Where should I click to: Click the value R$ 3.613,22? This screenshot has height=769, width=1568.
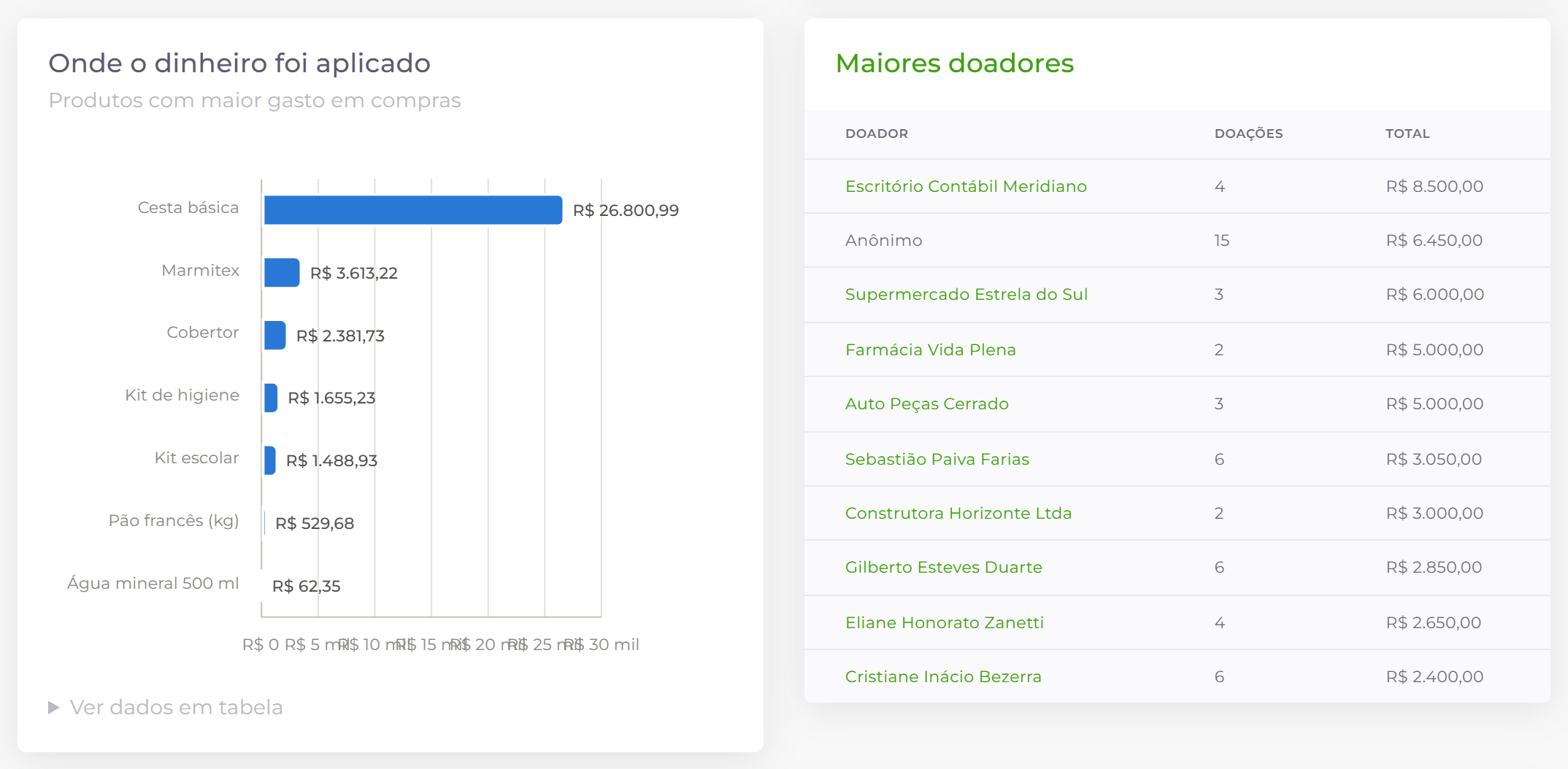click(x=354, y=273)
